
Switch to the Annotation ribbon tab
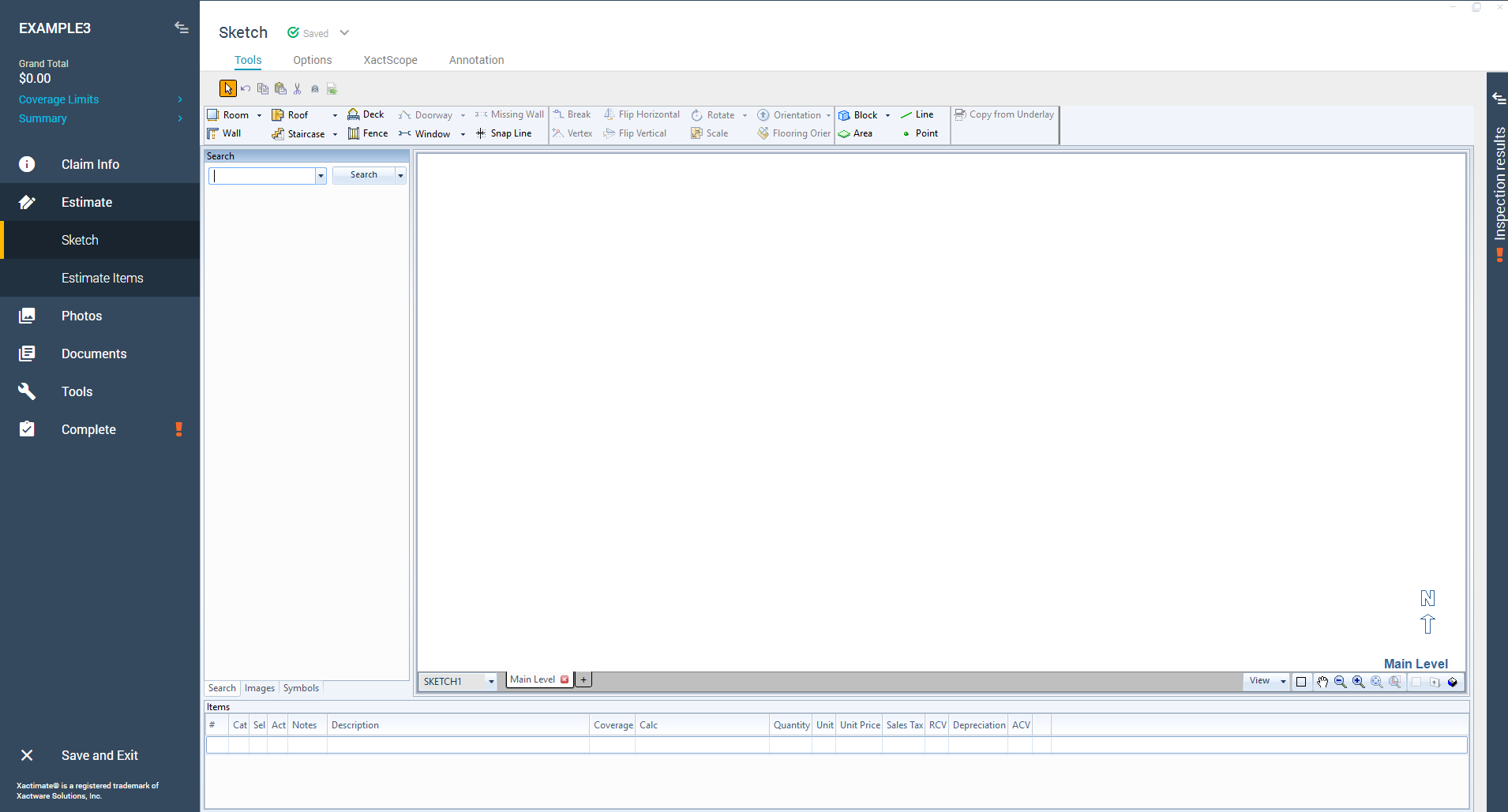tap(477, 60)
